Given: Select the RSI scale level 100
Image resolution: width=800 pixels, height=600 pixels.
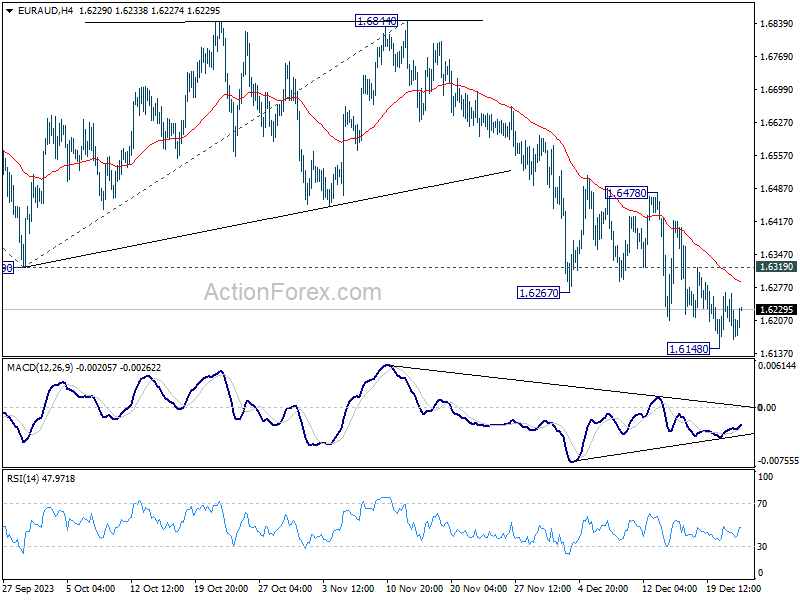Looking at the screenshot, I should point(766,477).
